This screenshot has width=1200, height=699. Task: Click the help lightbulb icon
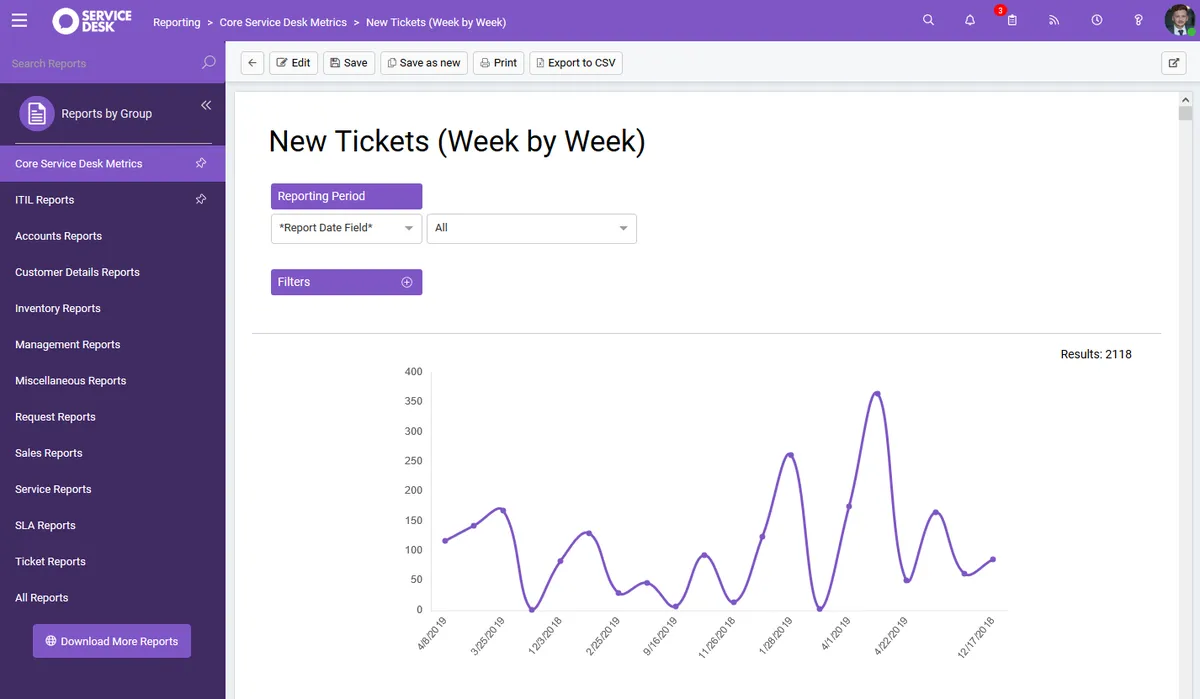(x=1138, y=20)
